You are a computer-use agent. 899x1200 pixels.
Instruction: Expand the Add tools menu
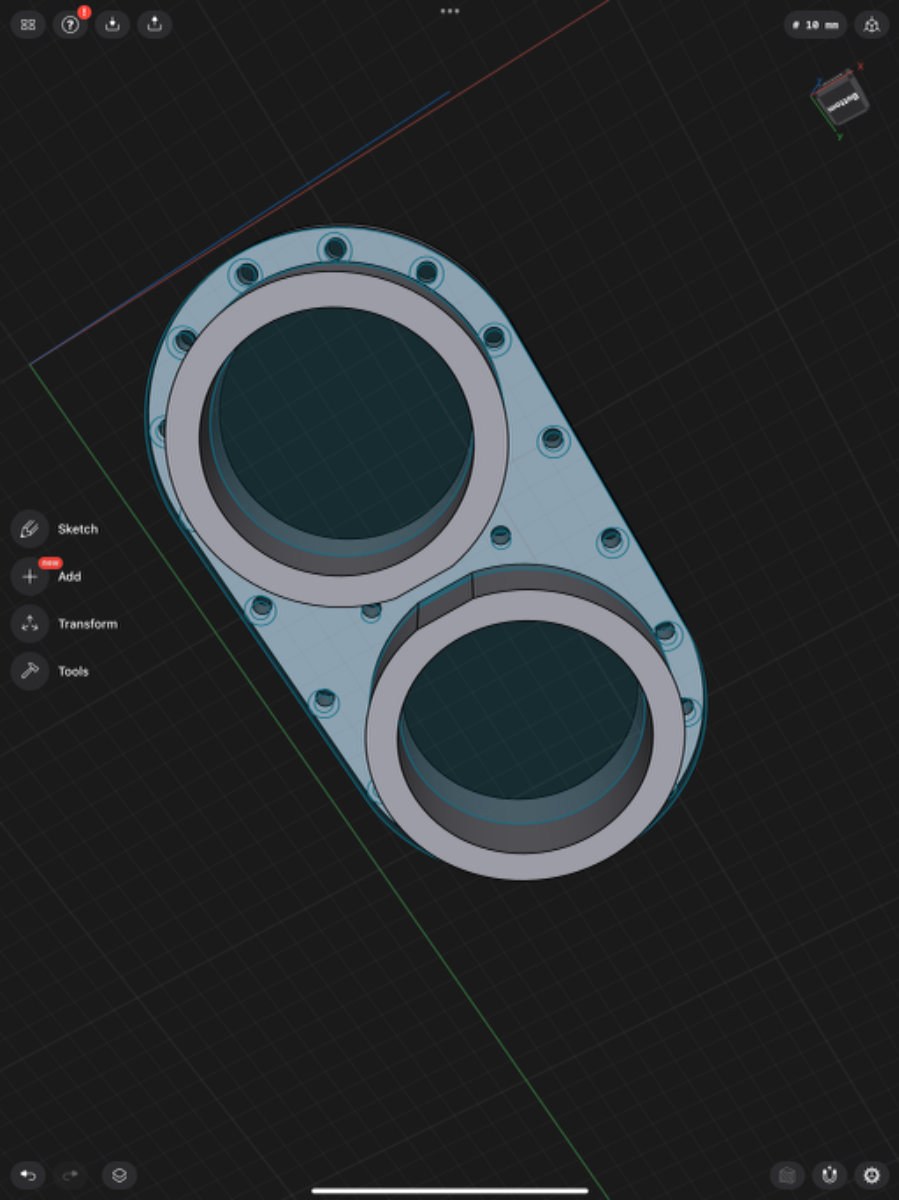click(30, 577)
